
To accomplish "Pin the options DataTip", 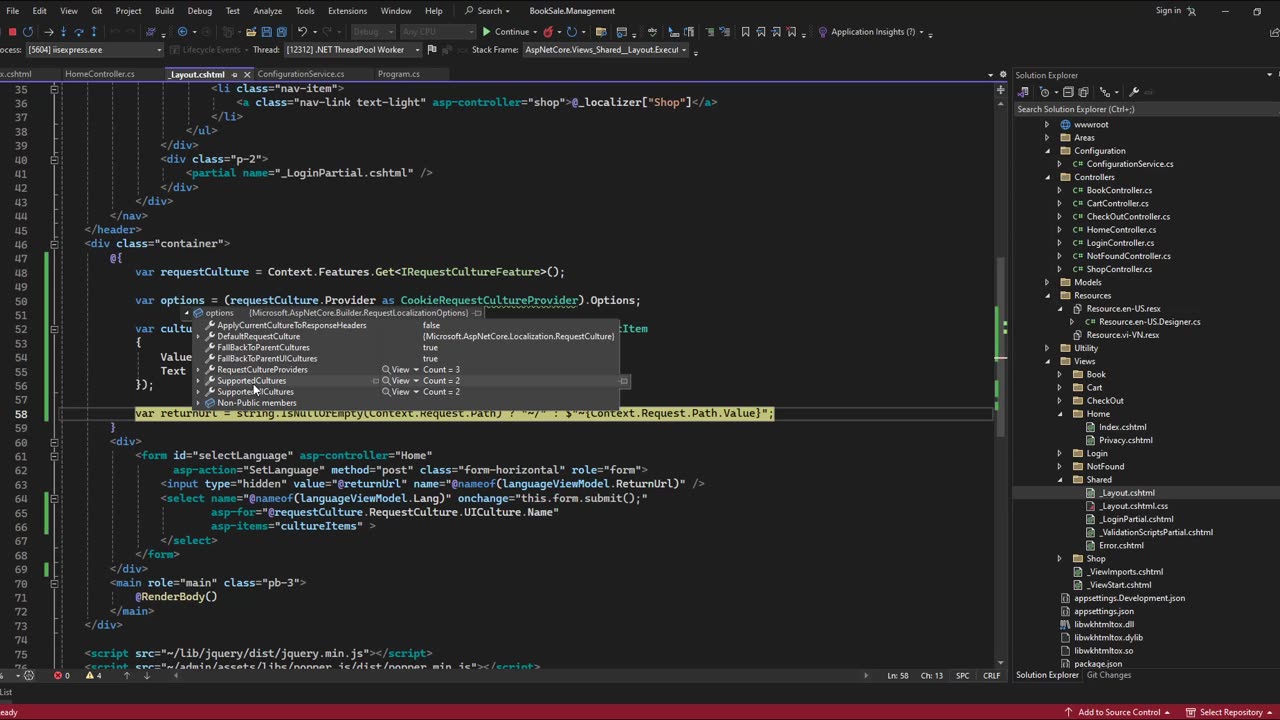I will (477, 313).
